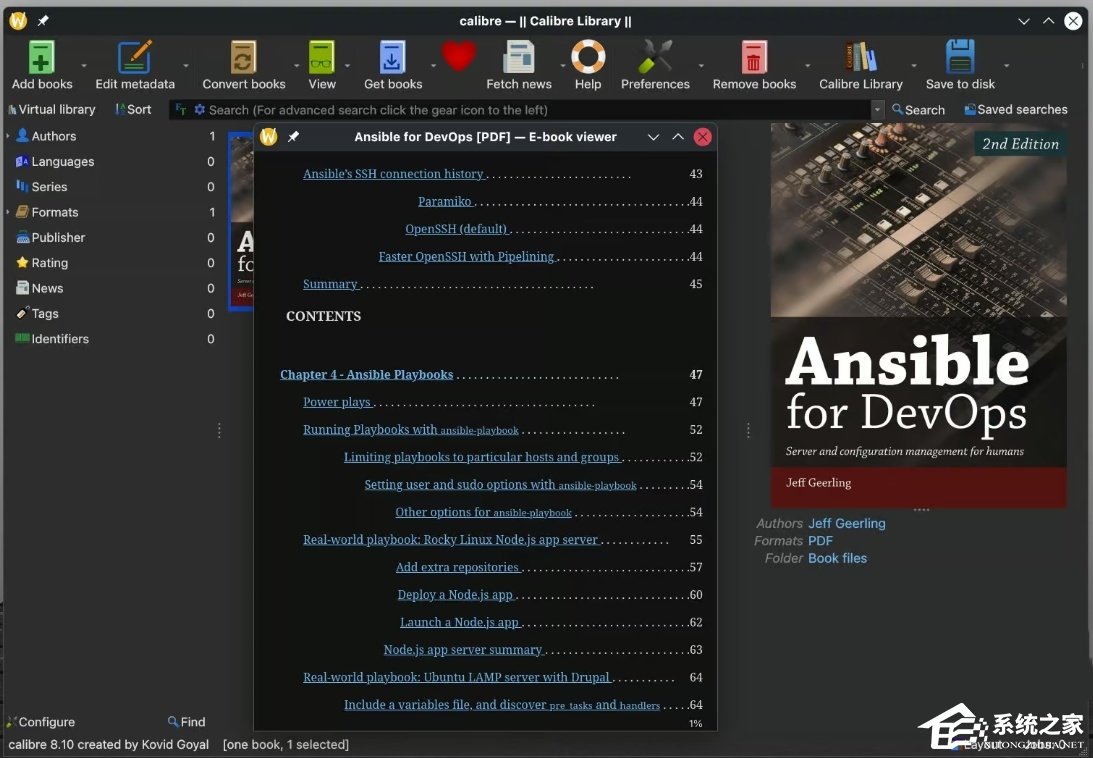Expand the Formats category

tap(8, 212)
